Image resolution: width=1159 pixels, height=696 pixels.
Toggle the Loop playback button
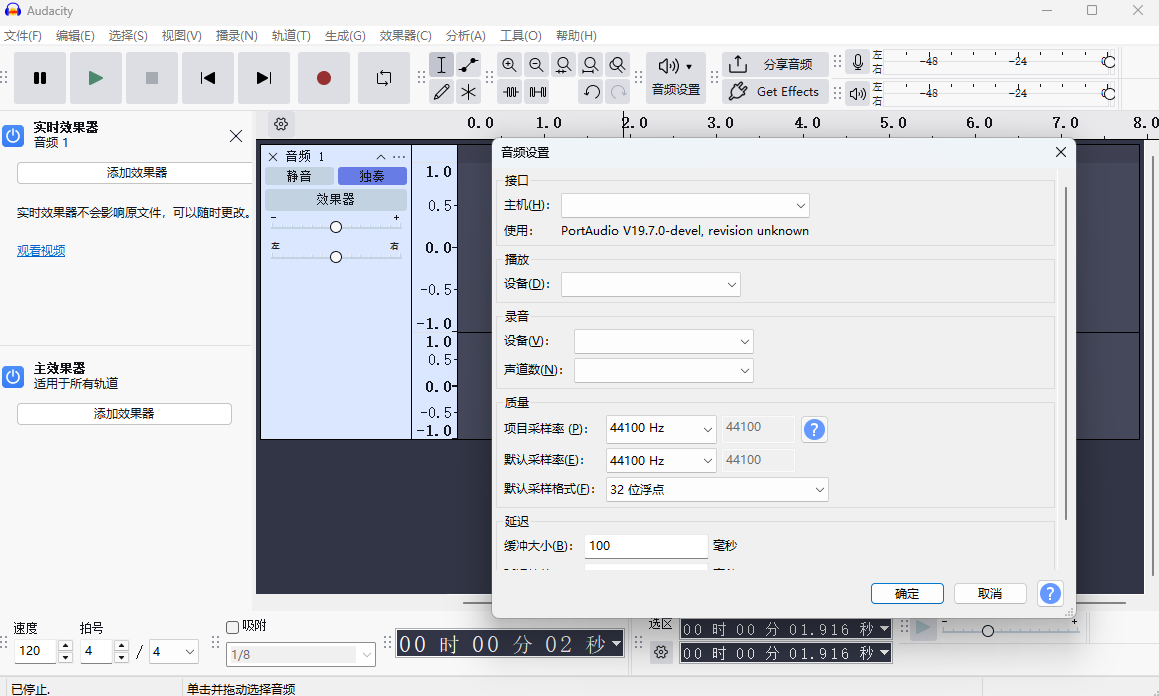384,78
